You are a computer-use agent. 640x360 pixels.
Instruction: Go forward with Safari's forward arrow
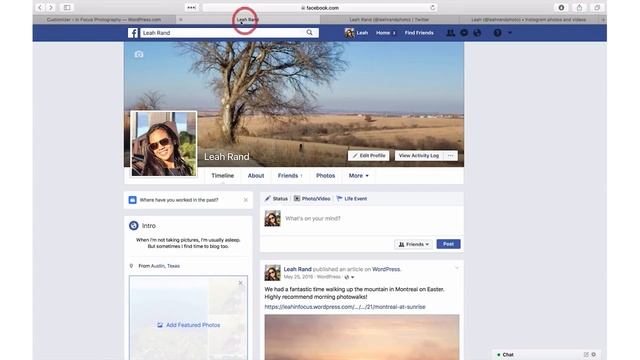click(x=51, y=7)
